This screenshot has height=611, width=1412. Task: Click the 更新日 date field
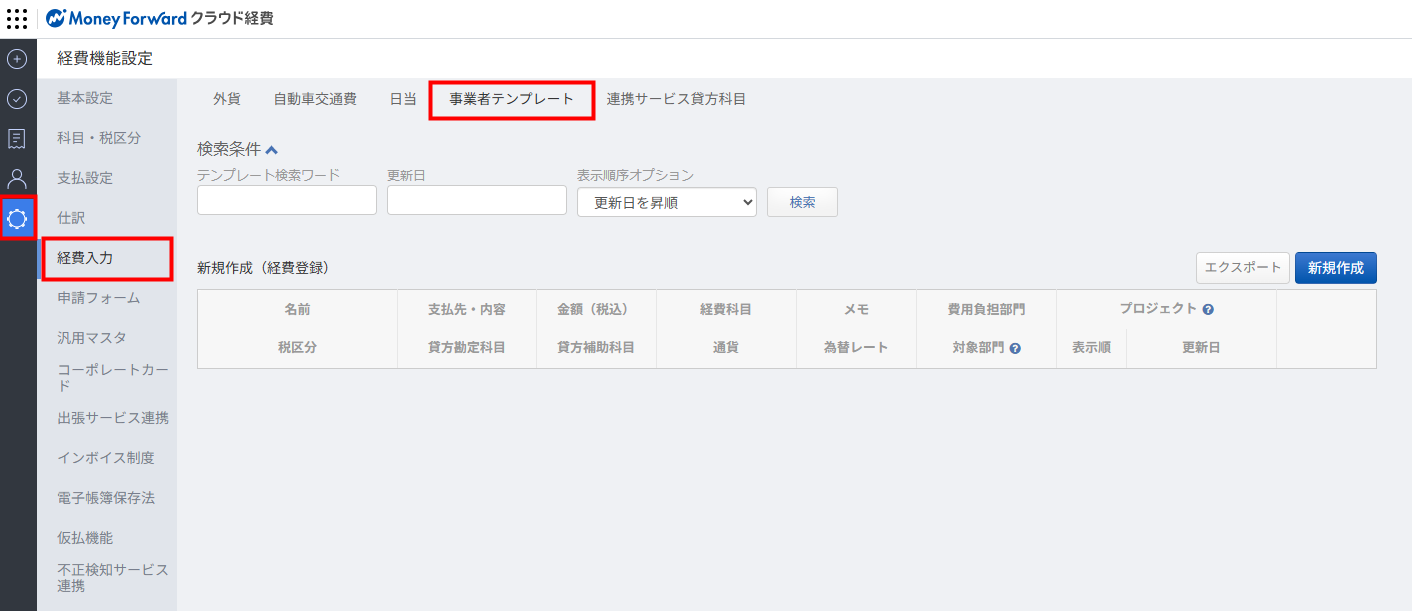[476, 201]
